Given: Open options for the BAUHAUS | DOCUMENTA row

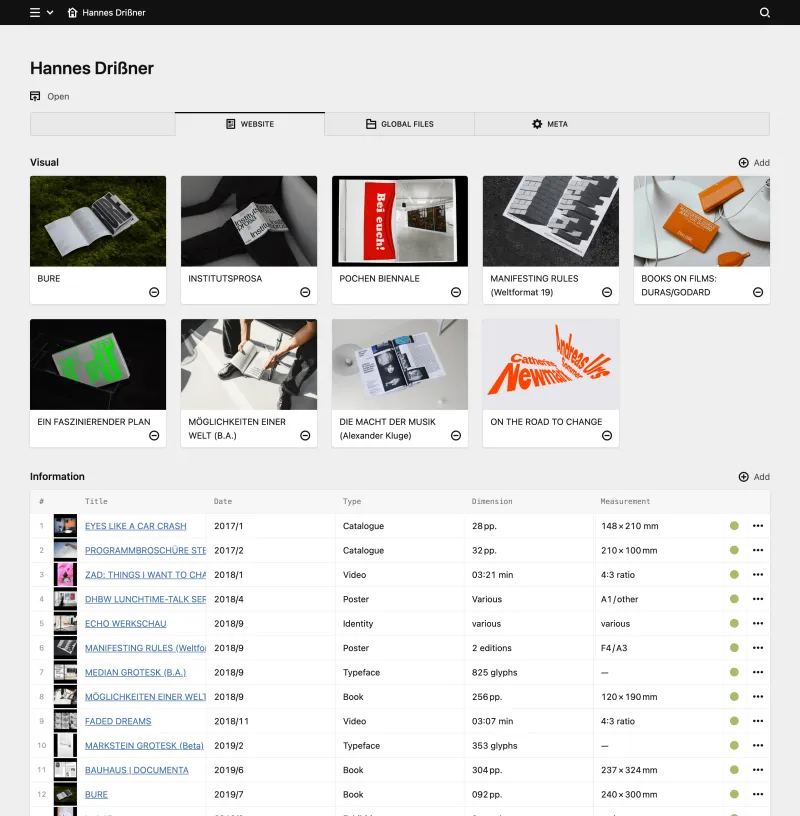Looking at the screenshot, I should point(757,770).
